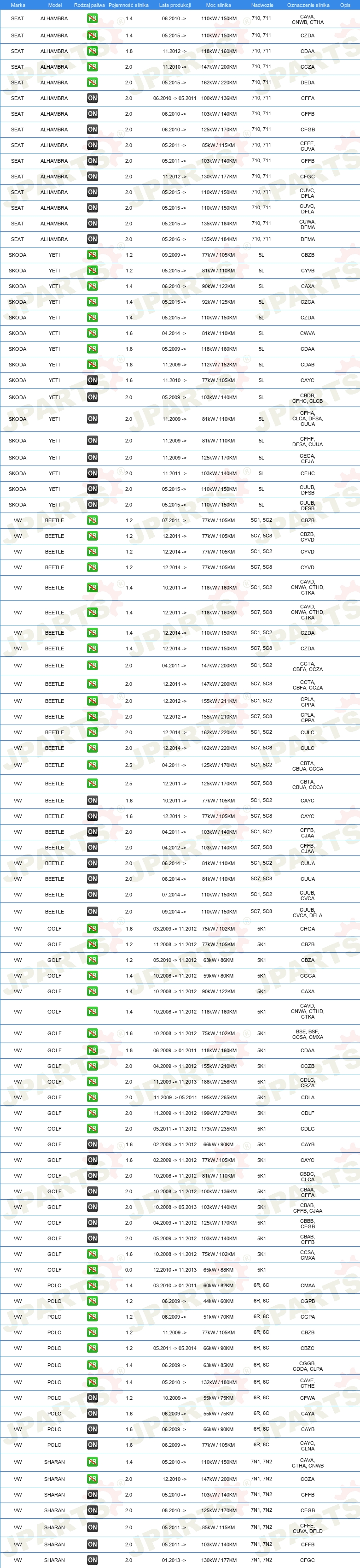Select production date 08.2010 -> in Sharan row
This screenshot has height=1568, width=360.
click(x=174, y=1510)
